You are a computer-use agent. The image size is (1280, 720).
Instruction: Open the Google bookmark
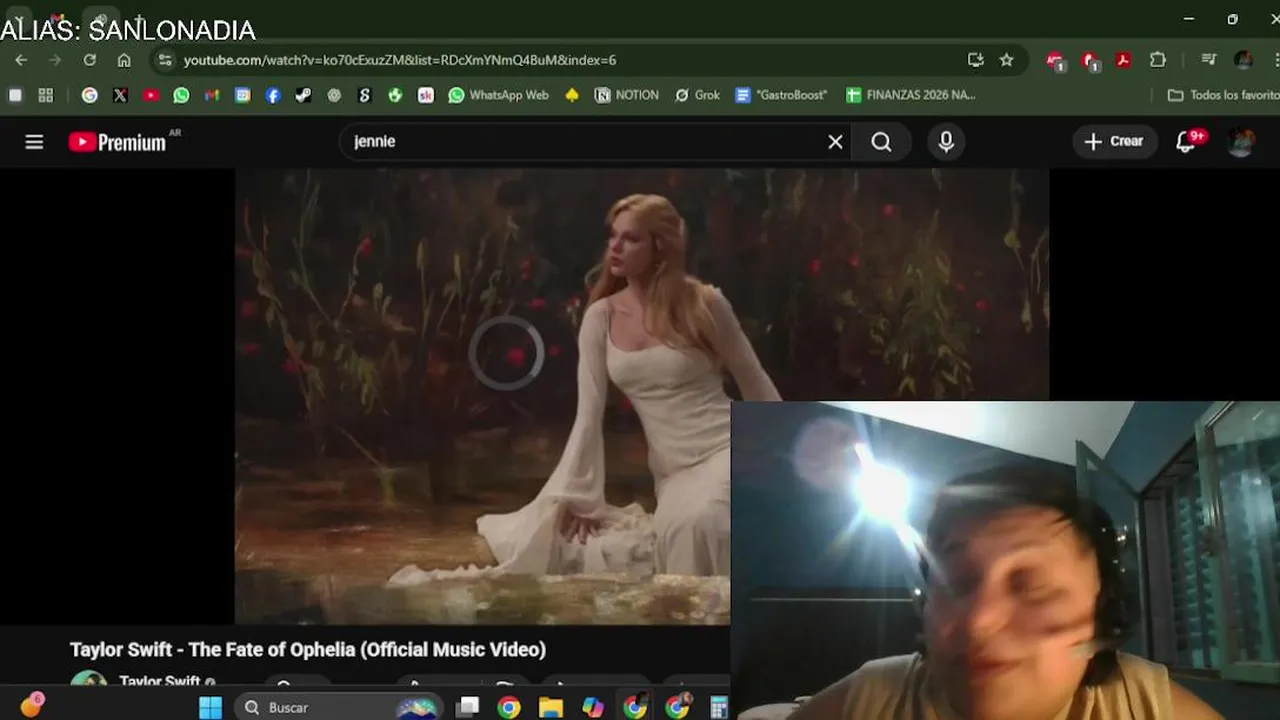pyautogui.click(x=90, y=95)
